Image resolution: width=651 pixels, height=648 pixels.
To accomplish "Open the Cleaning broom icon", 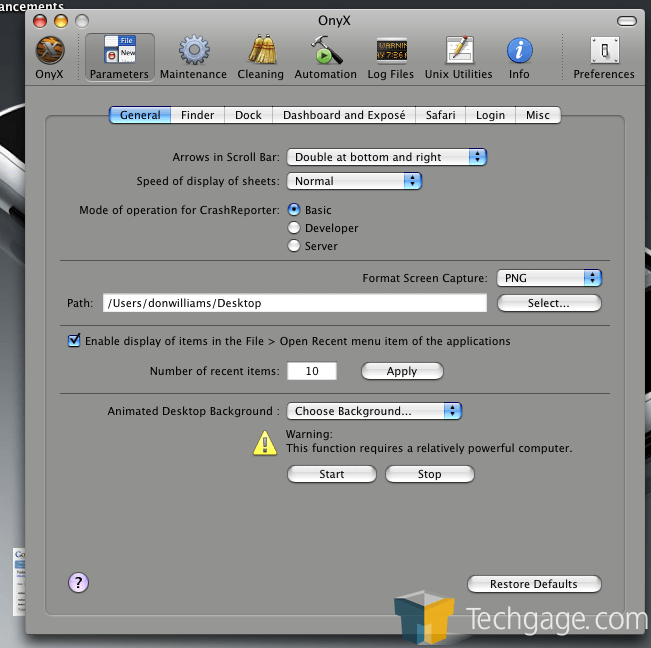I will pos(262,49).
